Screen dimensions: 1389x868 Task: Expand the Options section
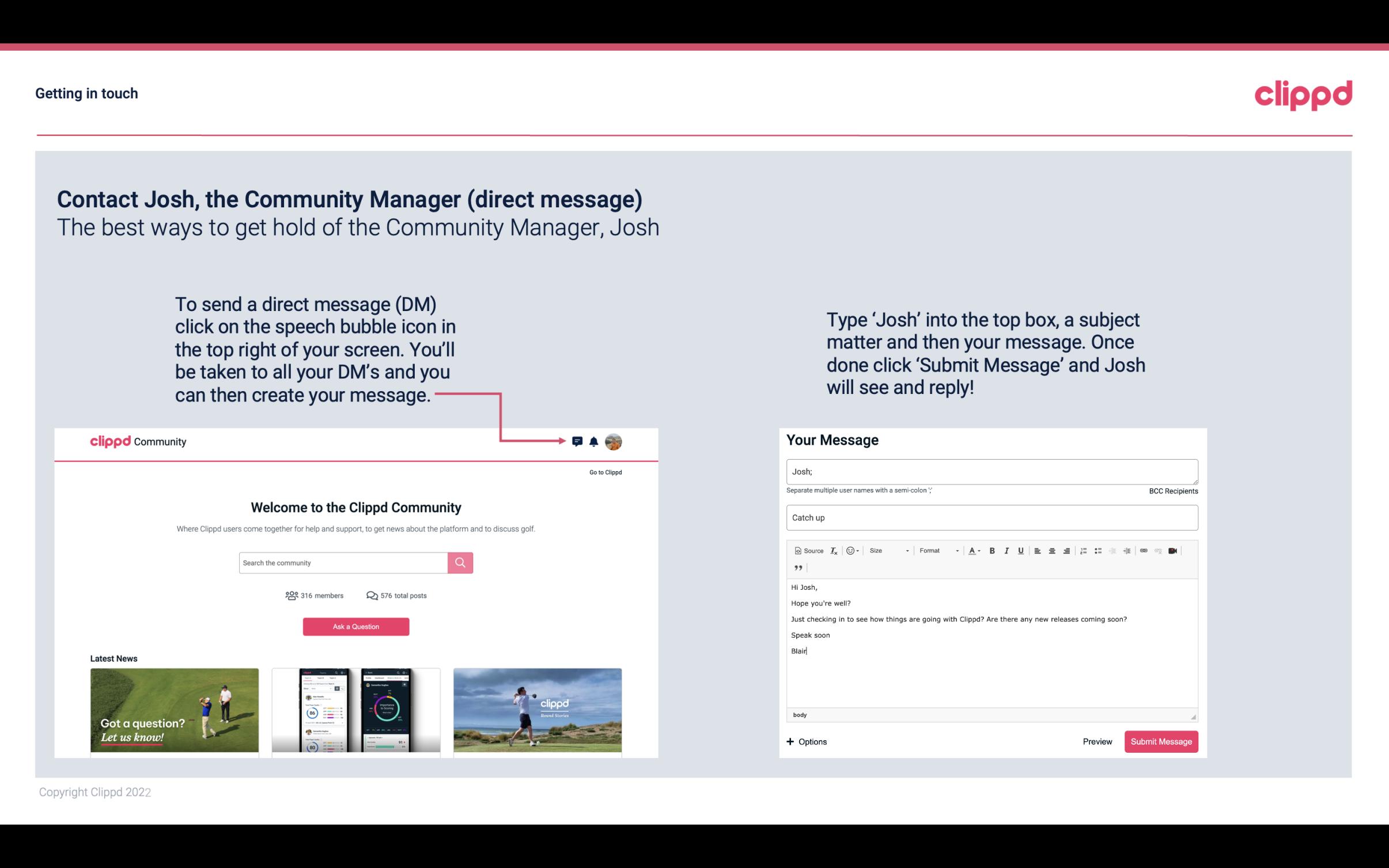806,741
